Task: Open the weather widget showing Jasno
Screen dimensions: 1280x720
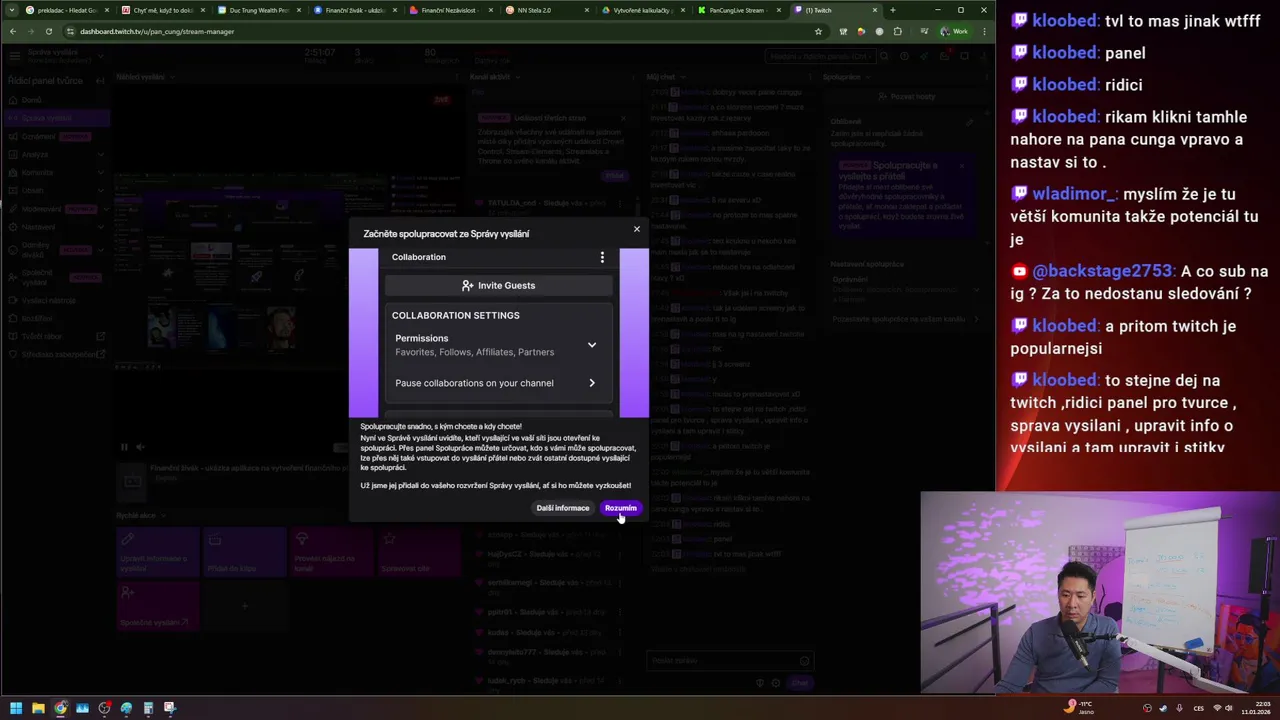Action: tap(1081, 708)
